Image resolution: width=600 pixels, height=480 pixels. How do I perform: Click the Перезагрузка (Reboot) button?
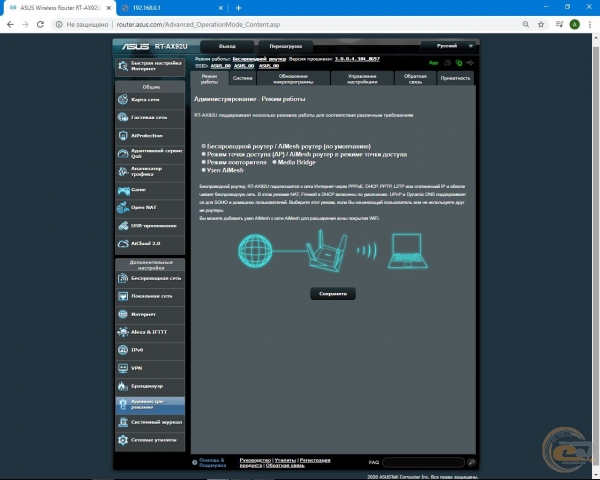coord(285,46)
